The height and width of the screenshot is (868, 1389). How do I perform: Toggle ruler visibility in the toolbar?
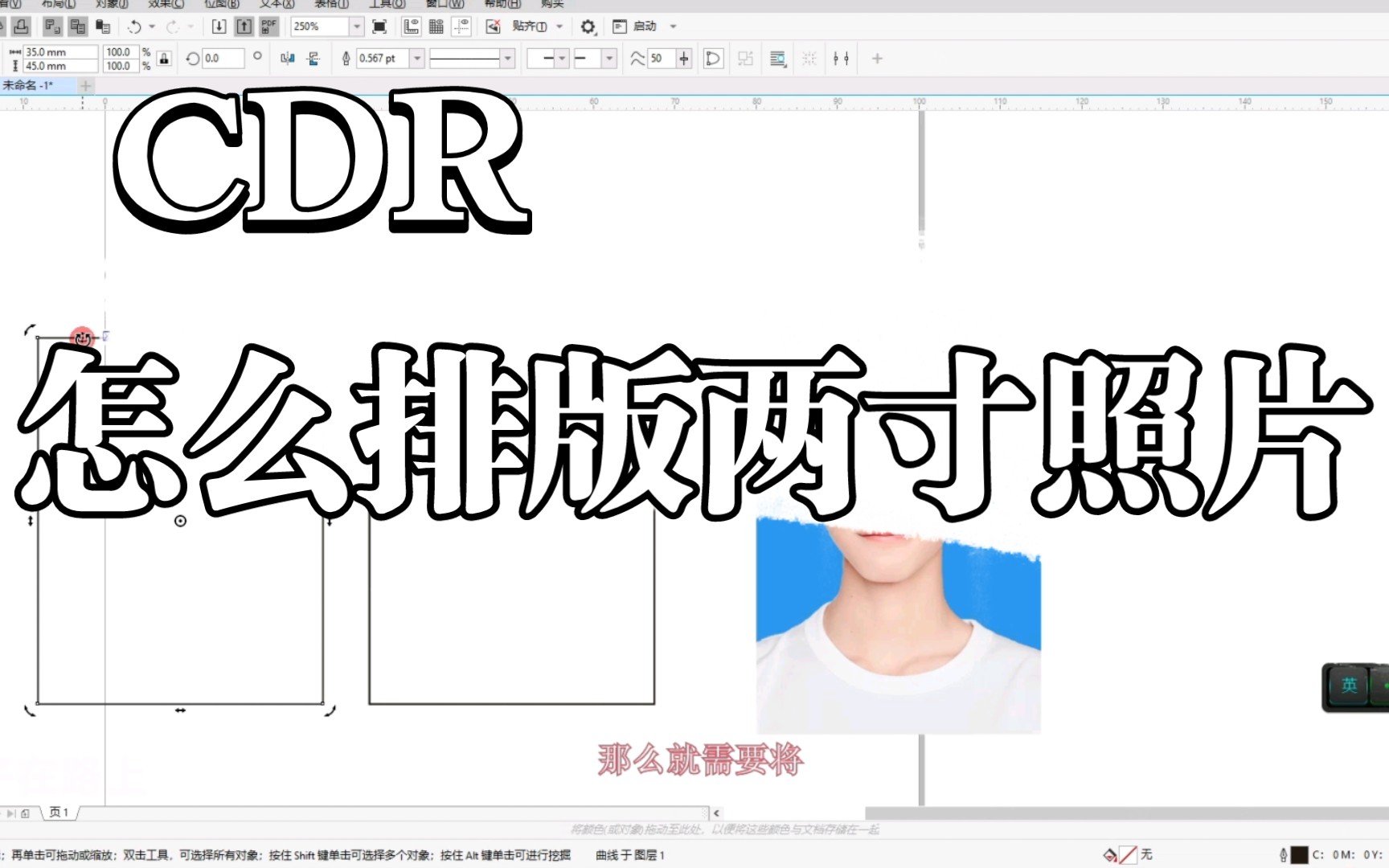[411, 27]
